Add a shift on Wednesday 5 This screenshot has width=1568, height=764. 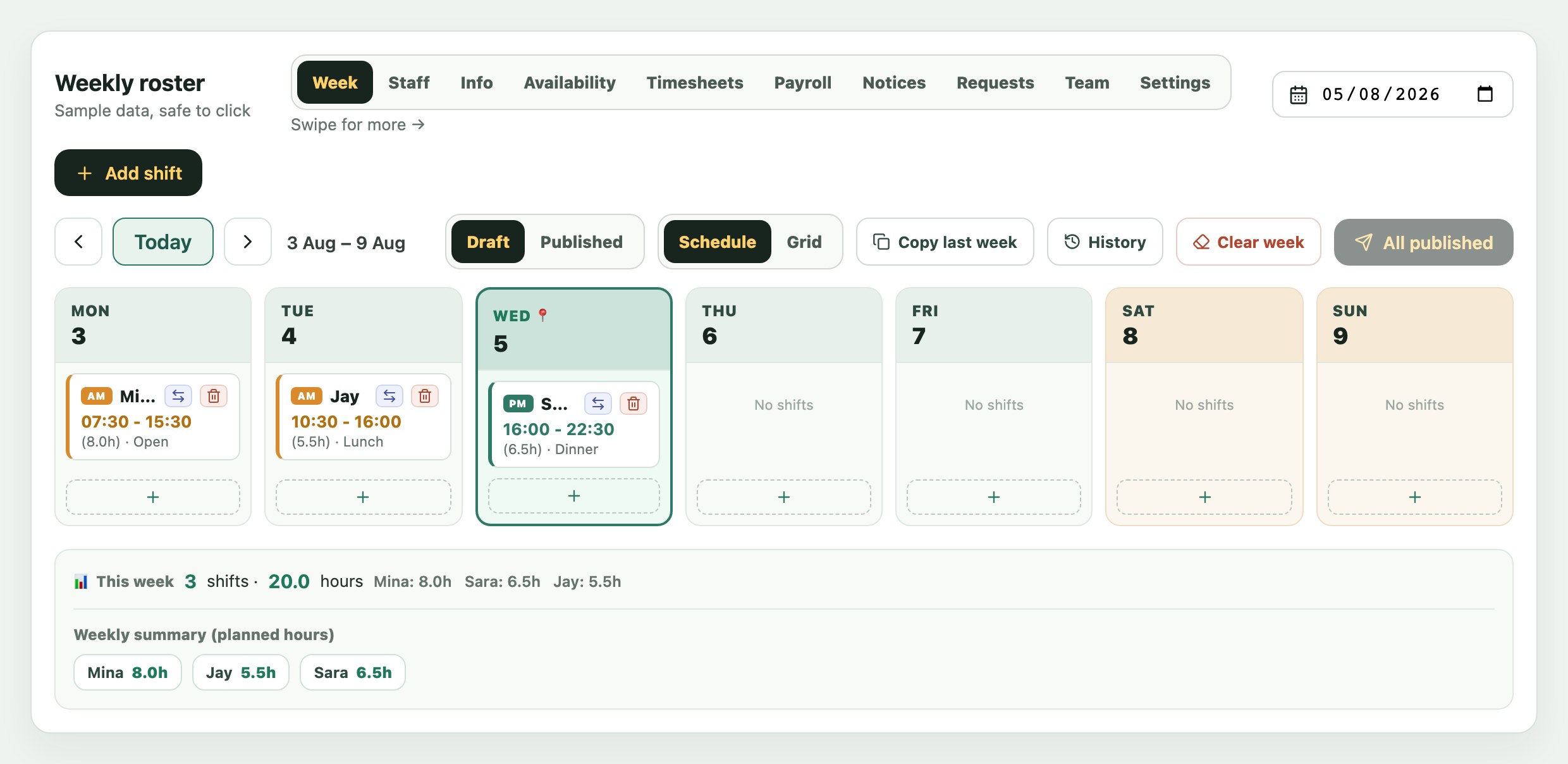pos(574,496)
